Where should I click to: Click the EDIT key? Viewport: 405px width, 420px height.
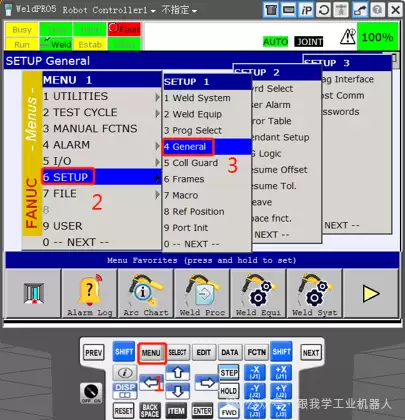point(203,353)
